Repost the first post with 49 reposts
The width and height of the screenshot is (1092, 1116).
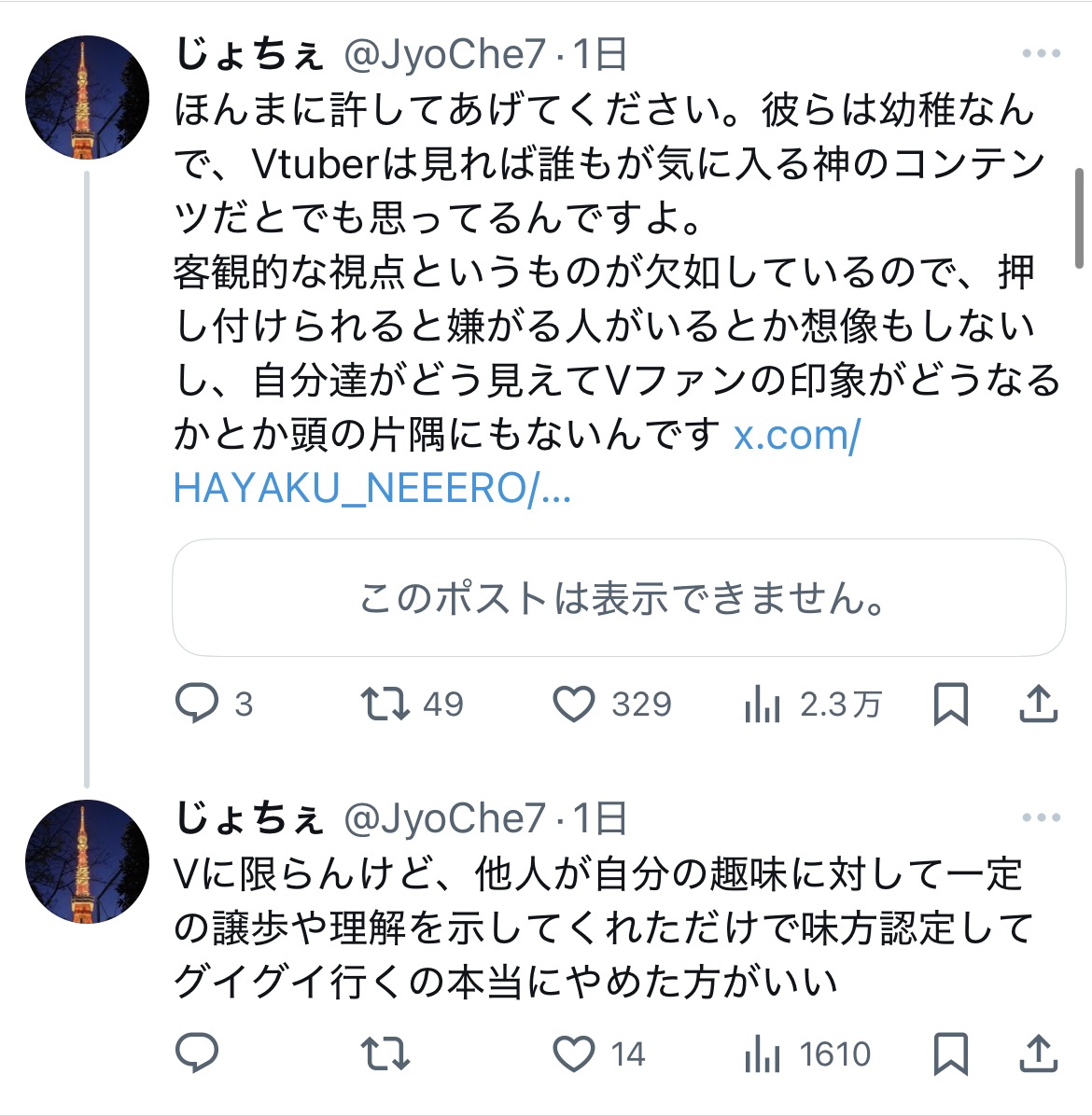[385, 704]
